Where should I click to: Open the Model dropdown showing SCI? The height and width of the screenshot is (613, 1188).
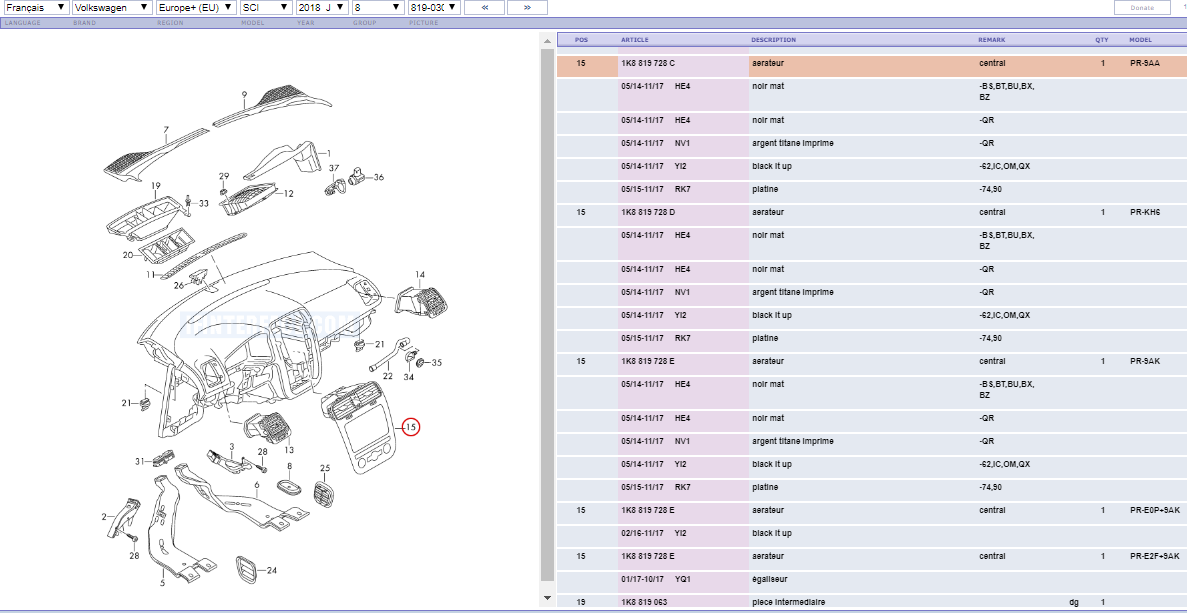point(266,8)
